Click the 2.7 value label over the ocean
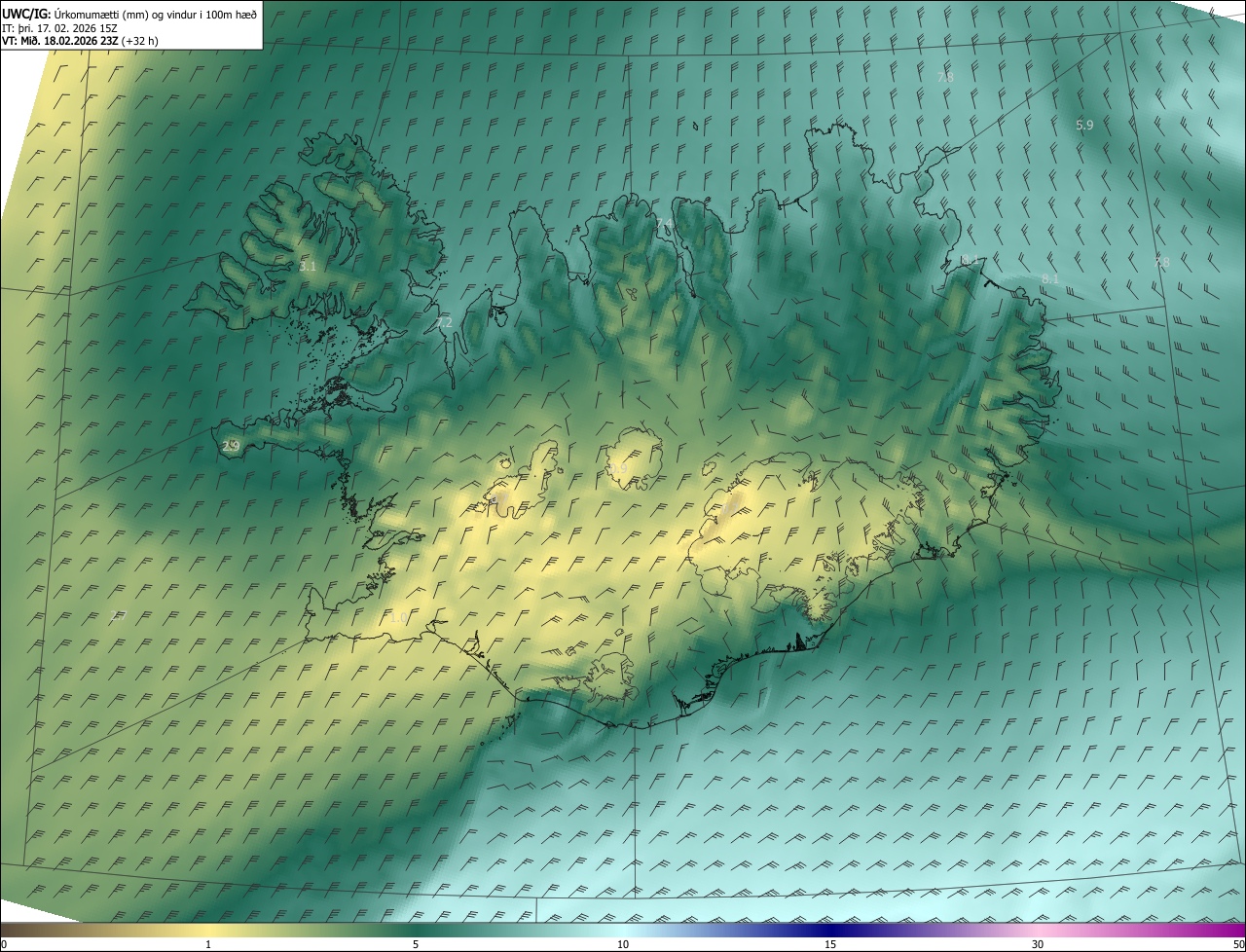 pyautogui.click(x=118, y=615)
